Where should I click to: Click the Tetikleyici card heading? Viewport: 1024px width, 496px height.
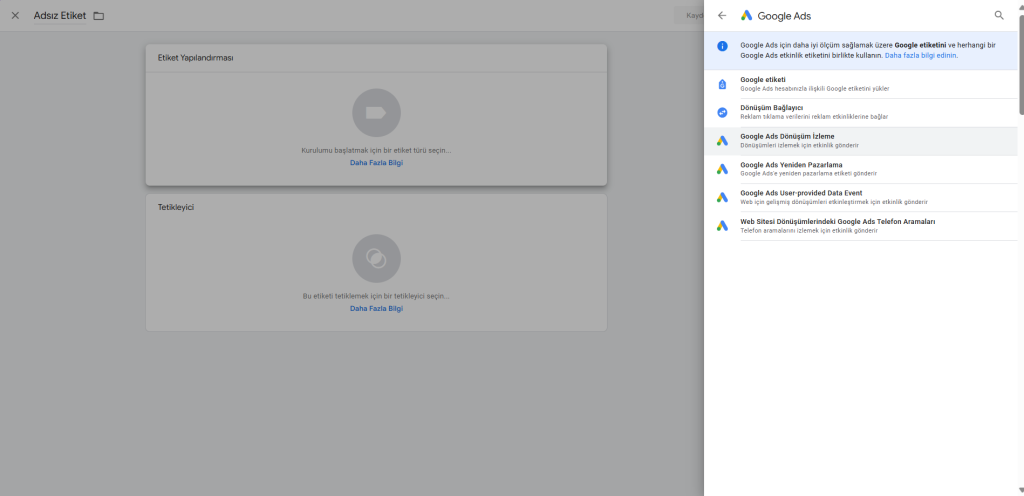point(176,207)
